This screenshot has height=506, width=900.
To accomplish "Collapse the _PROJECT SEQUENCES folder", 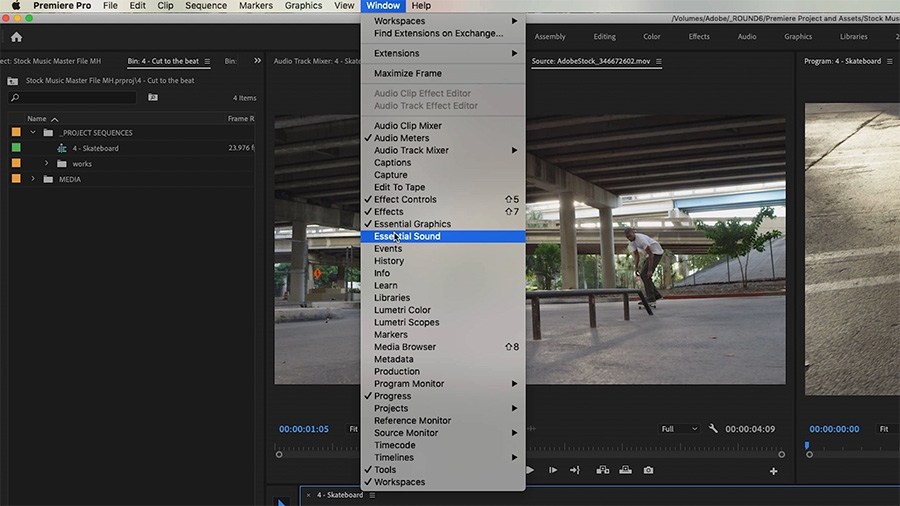I will click(x=33, y=133).
